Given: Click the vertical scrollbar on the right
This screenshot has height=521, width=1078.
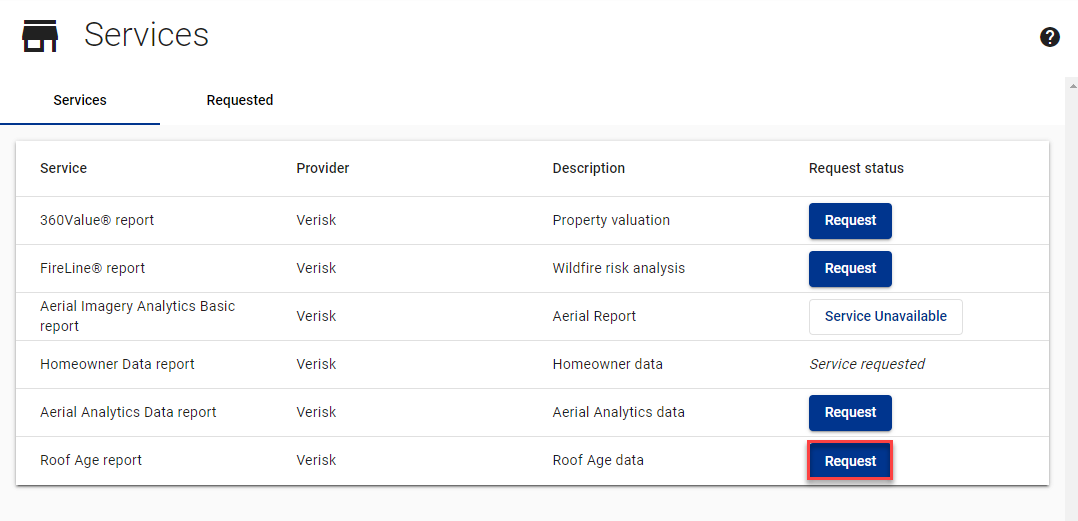Looking at the screenshot, I should tap(1071, 300).
